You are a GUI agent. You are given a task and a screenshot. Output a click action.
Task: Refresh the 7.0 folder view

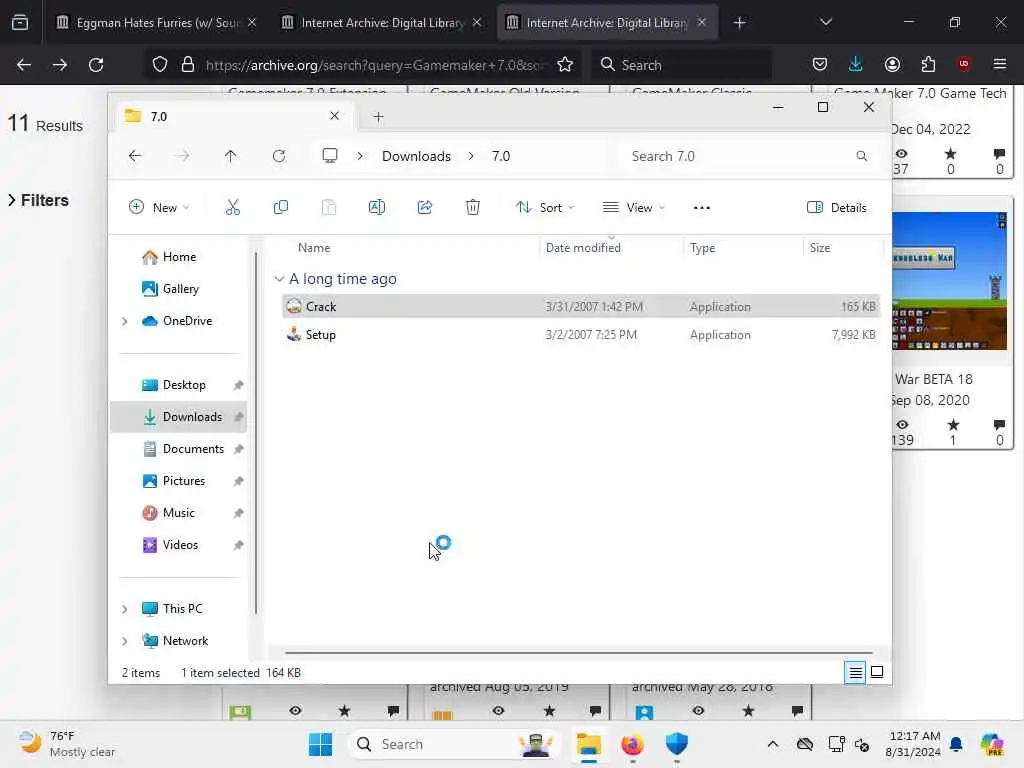point(279,156)
